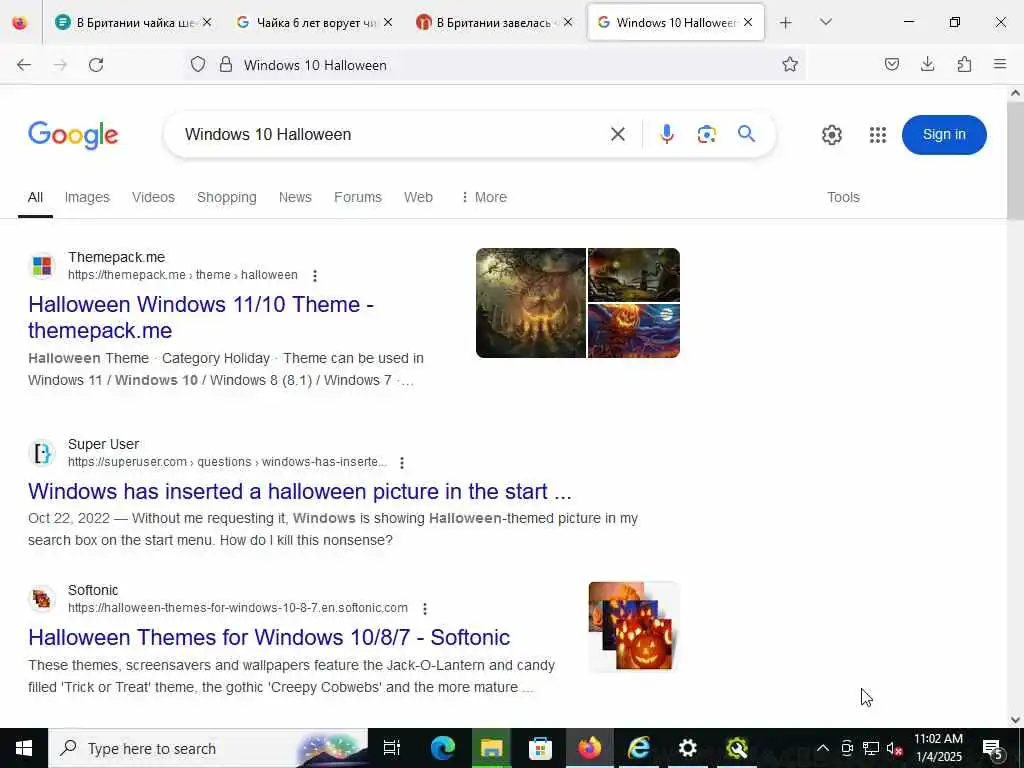Expand the More search filters menu
This screenshot has height=768, width=1024.
484,197
